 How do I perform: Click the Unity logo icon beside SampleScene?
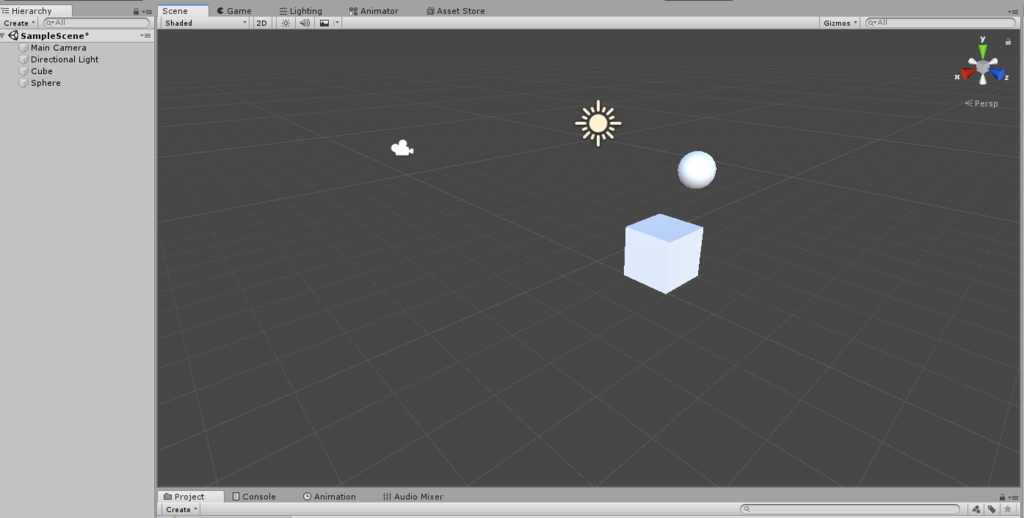coord(14,36)
